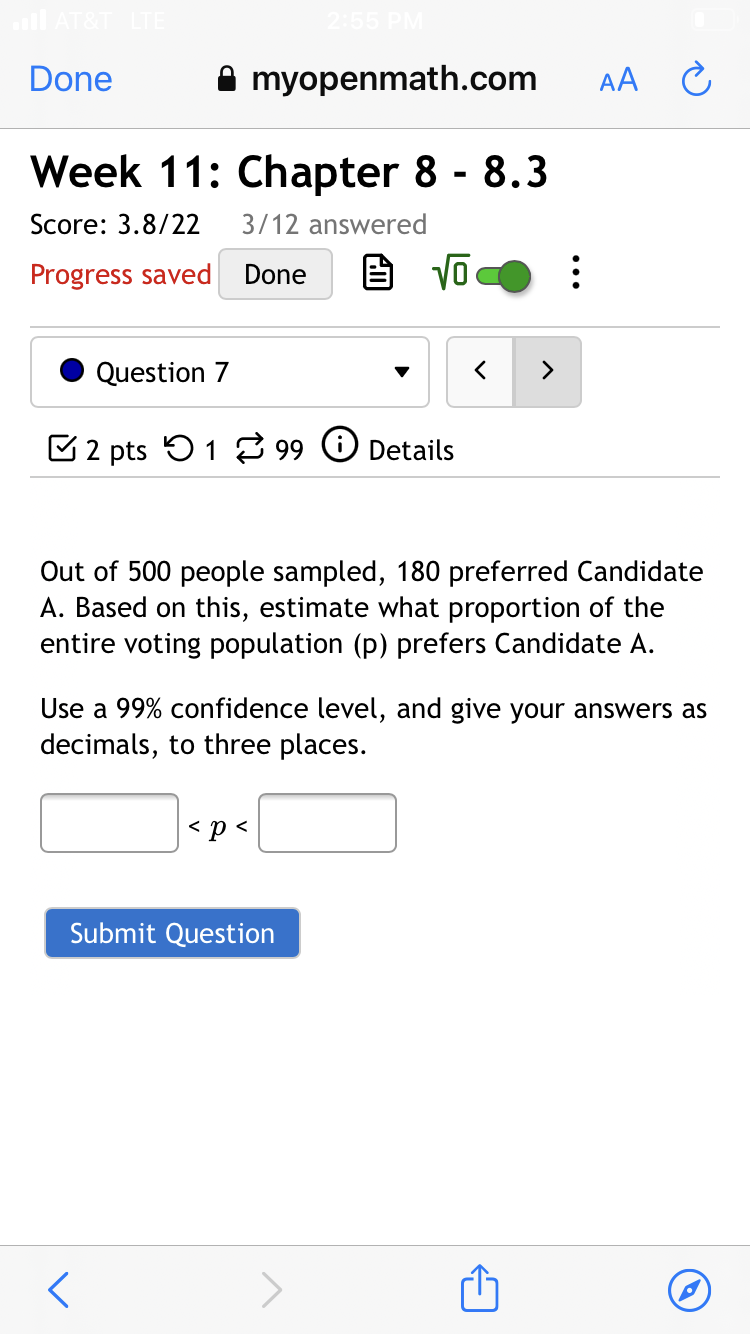
Task: Open the AA text size menu
Action: [x=618, y=80]
